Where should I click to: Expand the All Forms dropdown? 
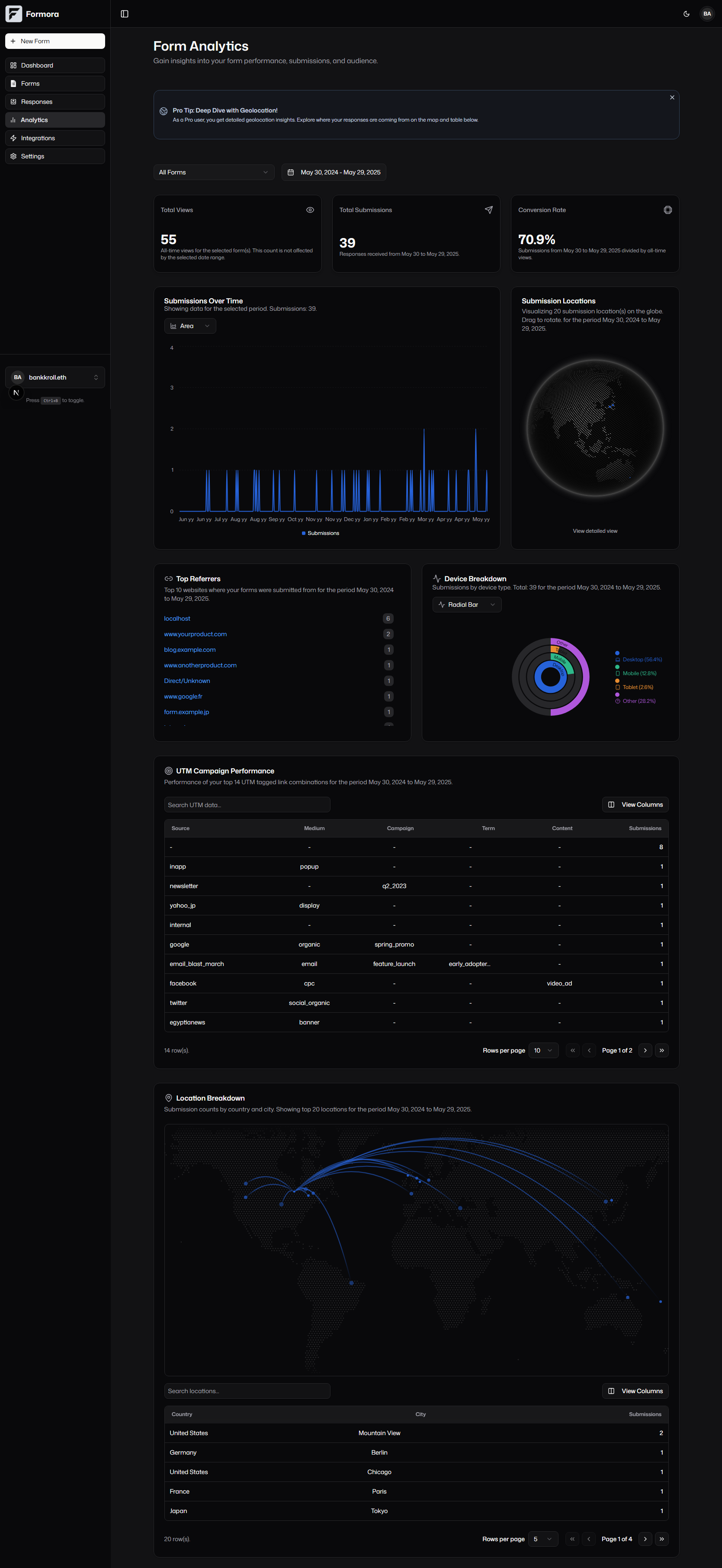(214, 172)
